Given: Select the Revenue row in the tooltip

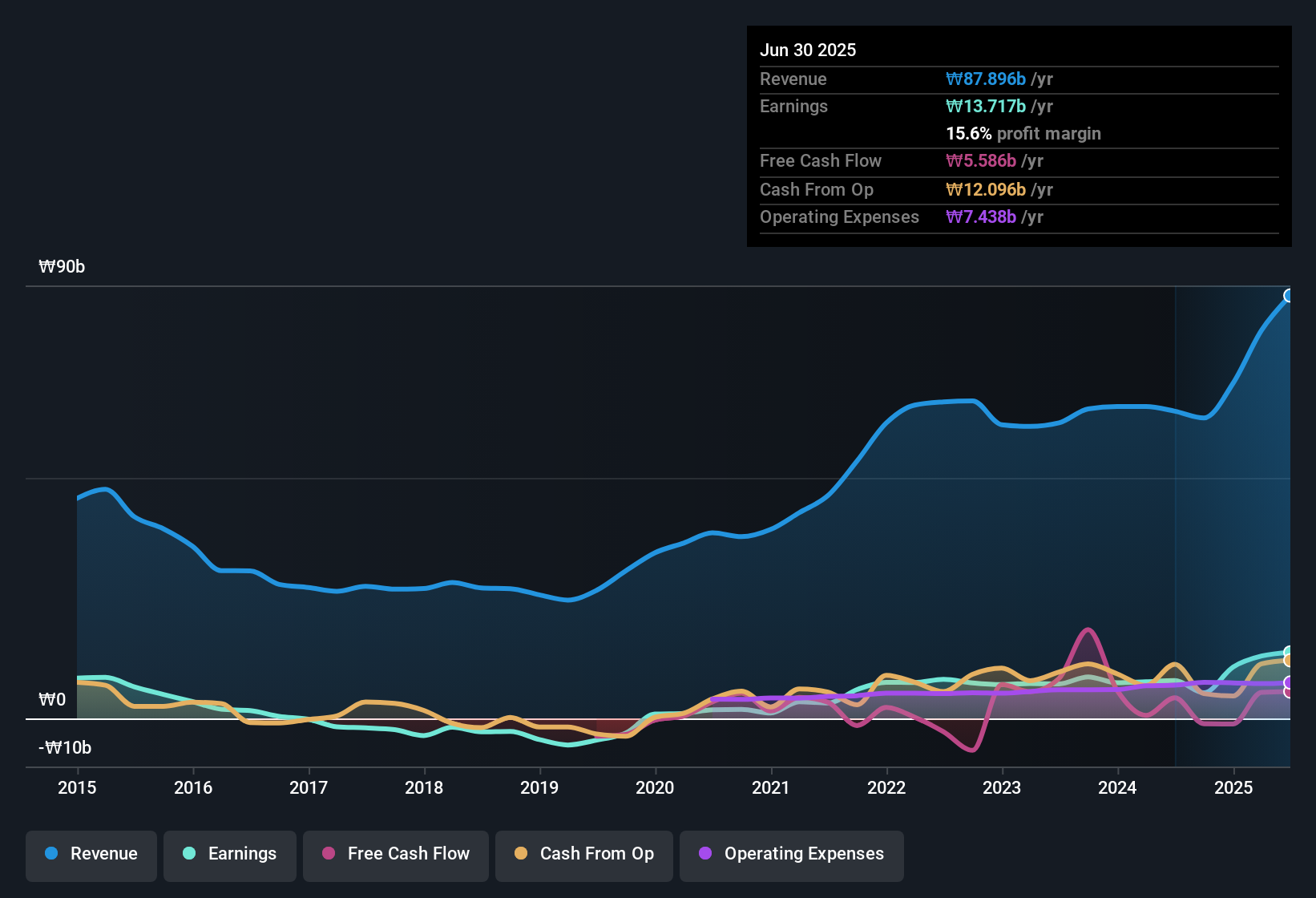Looking at the screenshot, I should [1018, 79].
